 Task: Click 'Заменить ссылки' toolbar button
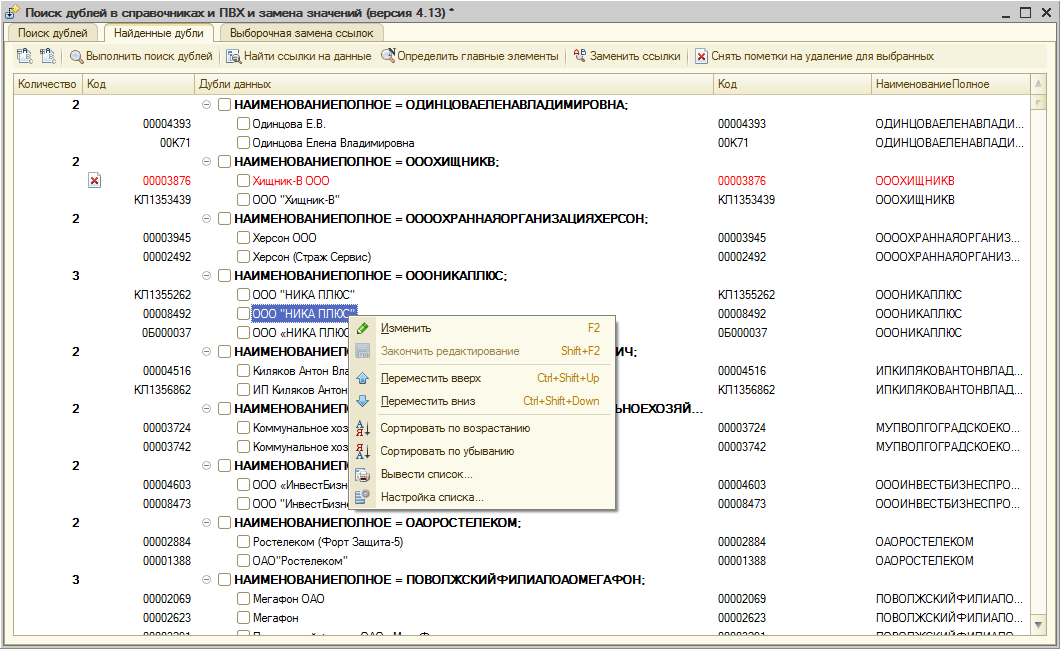(x=627, y=56)
